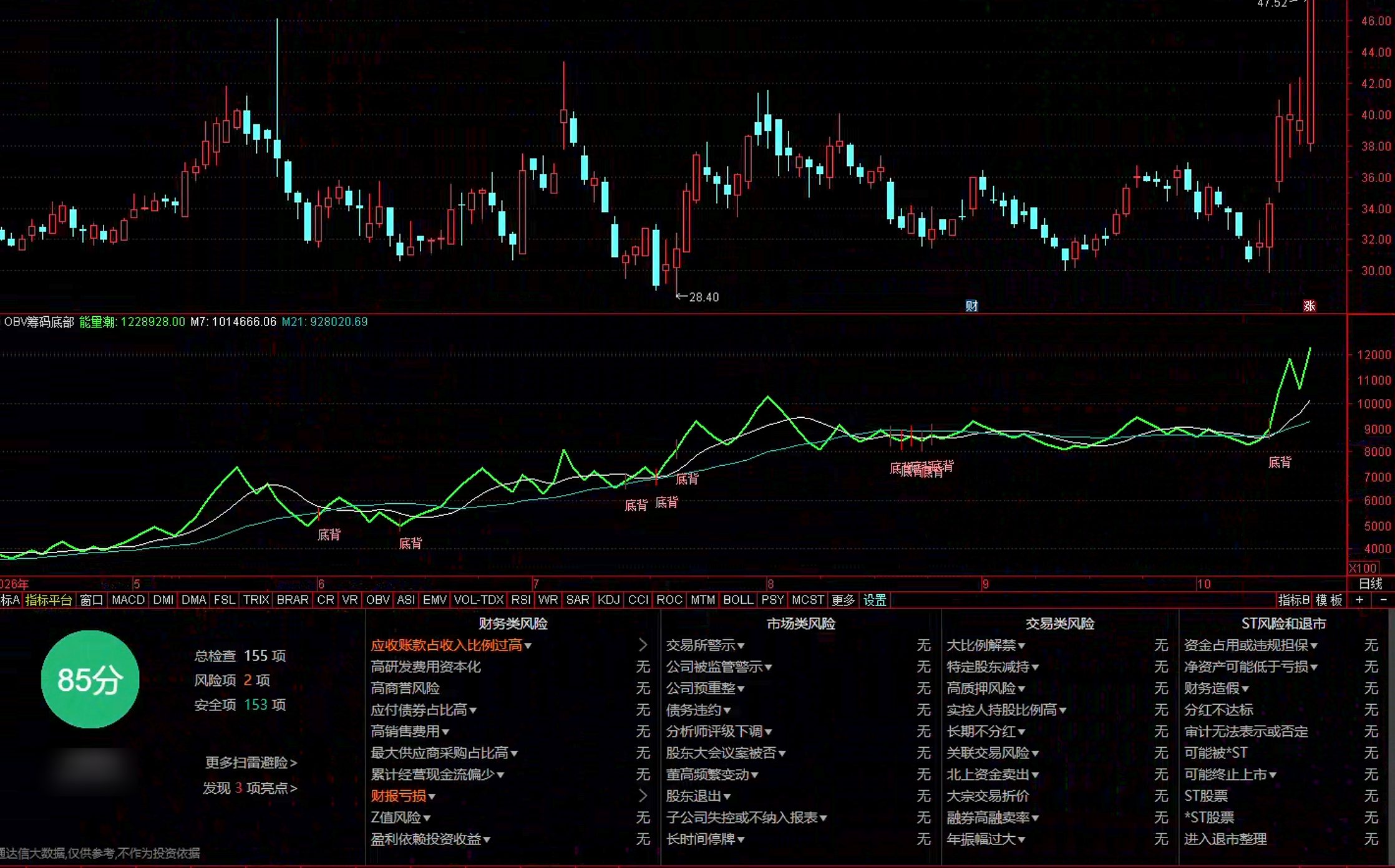Switch indicator to KDJ
Viewport: 1395px width, 868px height.
(x=608, y=600)
